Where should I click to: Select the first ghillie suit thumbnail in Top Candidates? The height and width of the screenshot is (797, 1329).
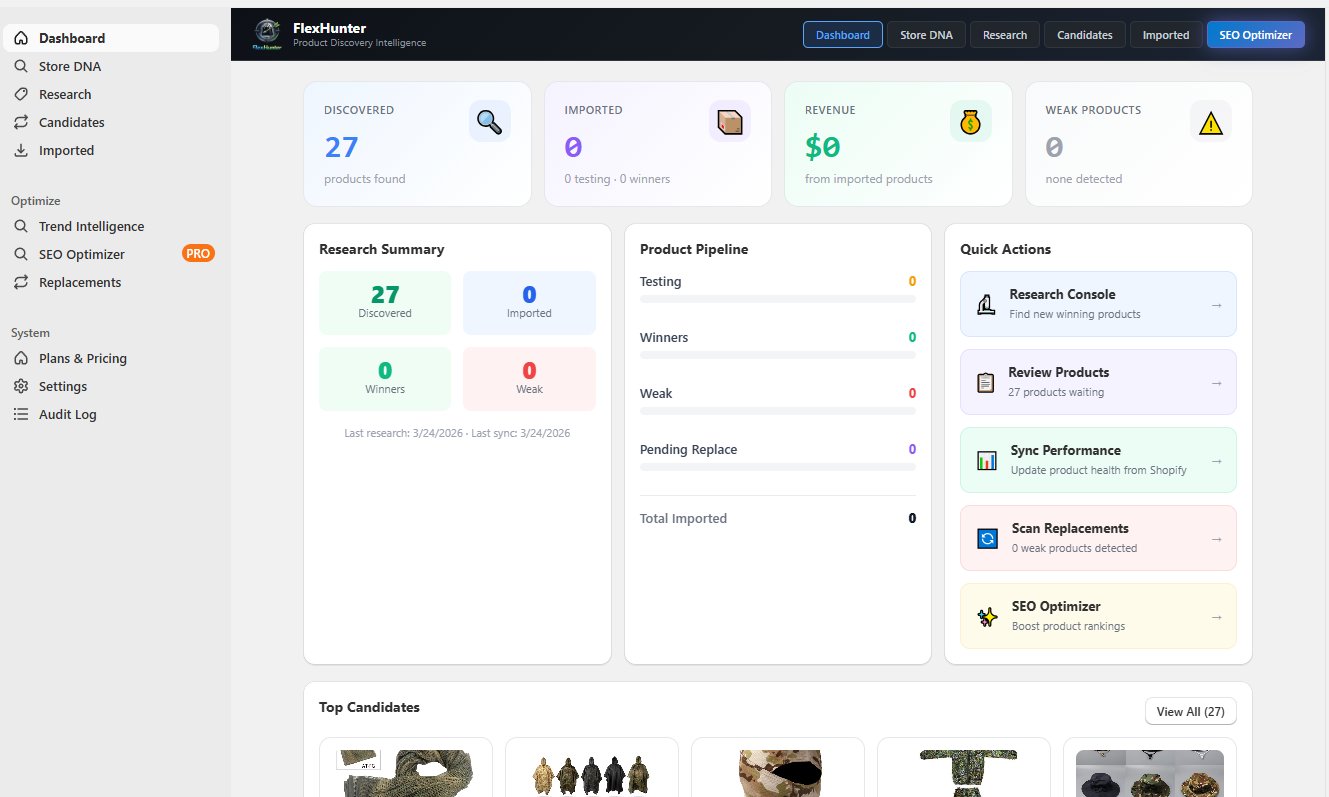point(405,772)
